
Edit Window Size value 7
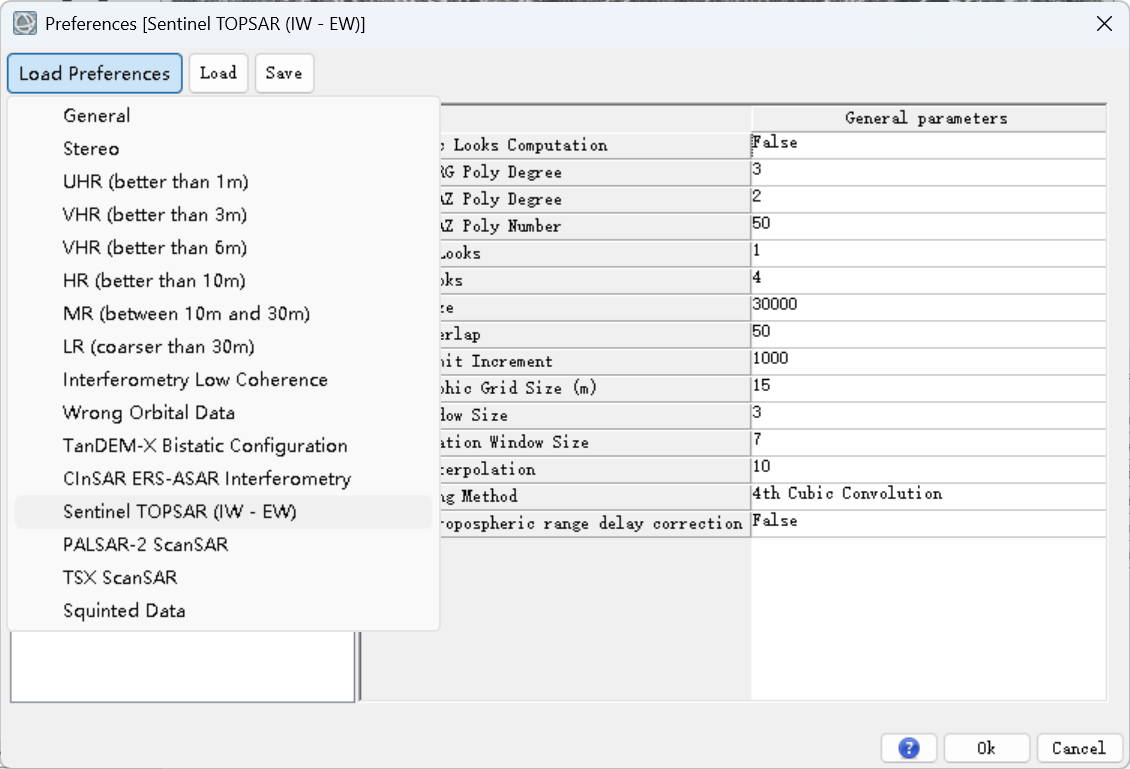tap(928, 443)
